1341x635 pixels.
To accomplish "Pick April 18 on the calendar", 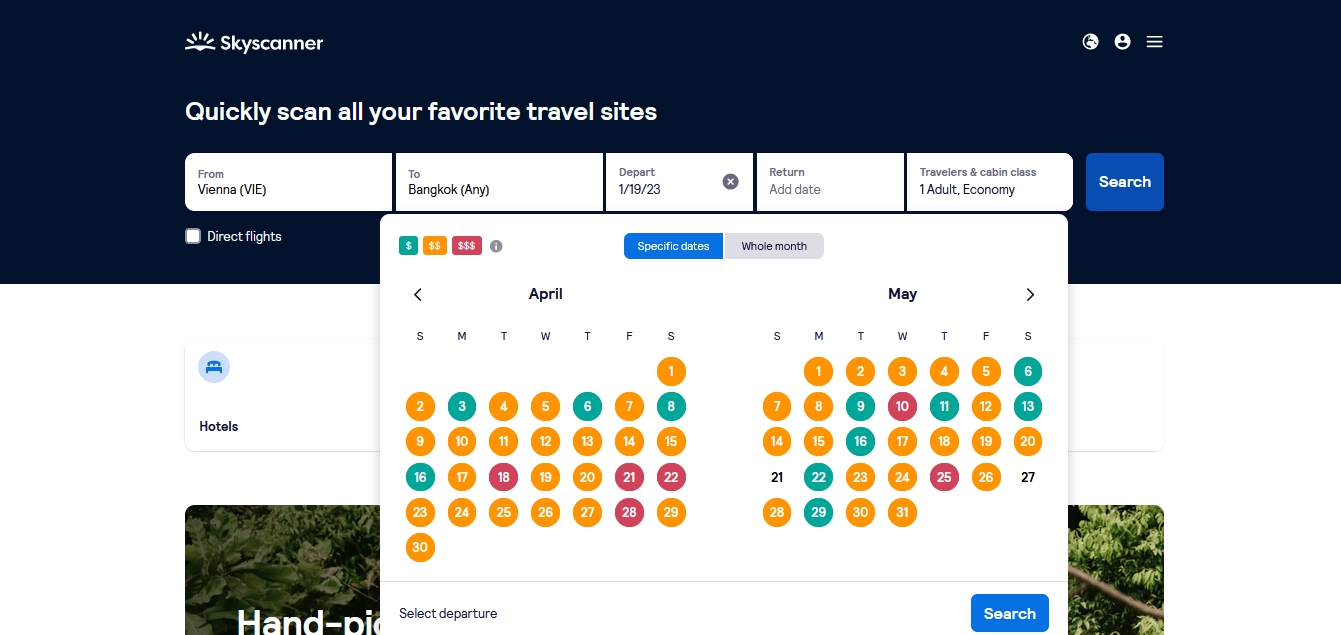I will pos(504,477).
